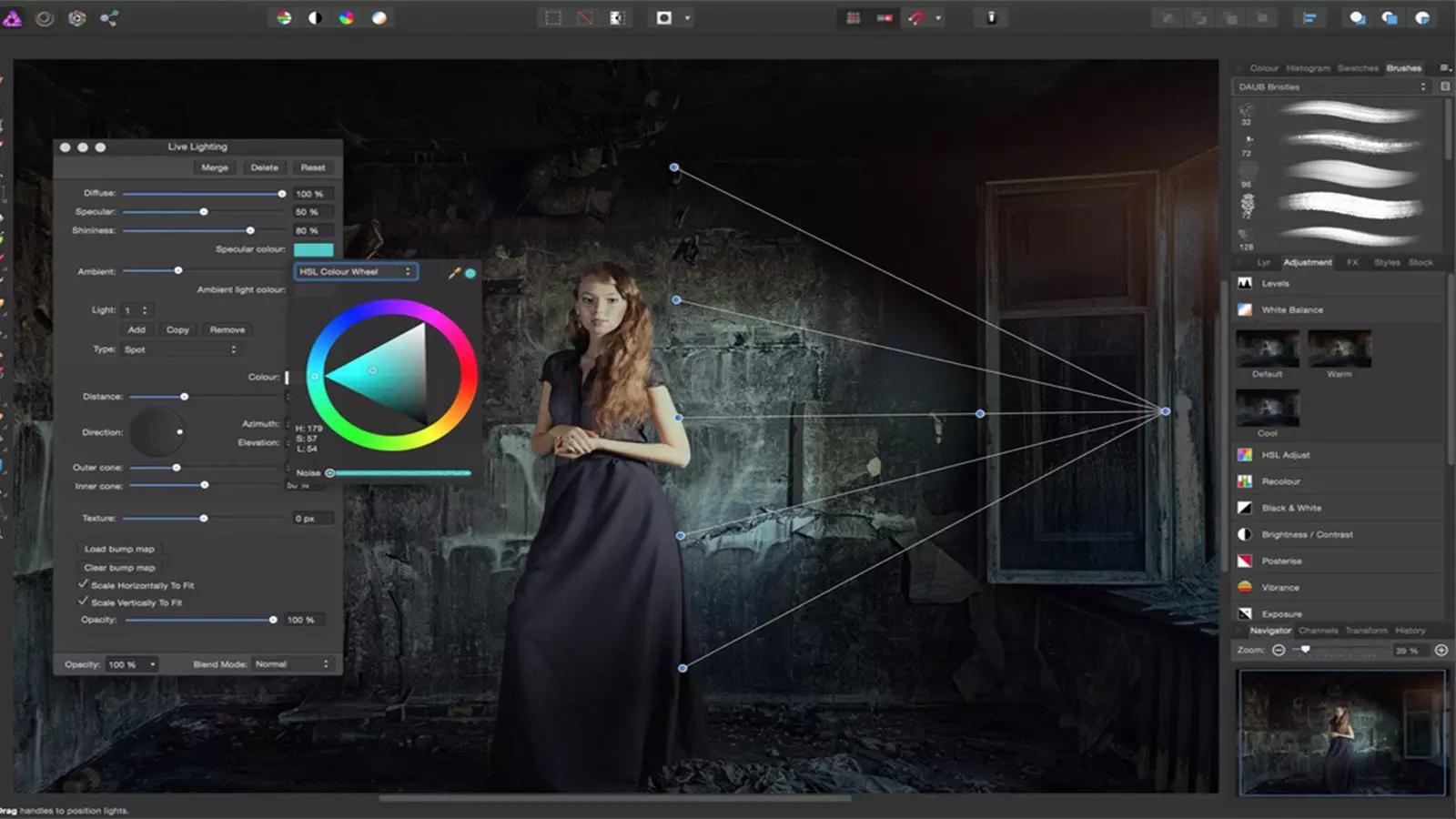Apply Auto Contrast from the toolbar
The width and height of the screenshot is (1456, 819).
pyautogui.click(x=315, y=18)
